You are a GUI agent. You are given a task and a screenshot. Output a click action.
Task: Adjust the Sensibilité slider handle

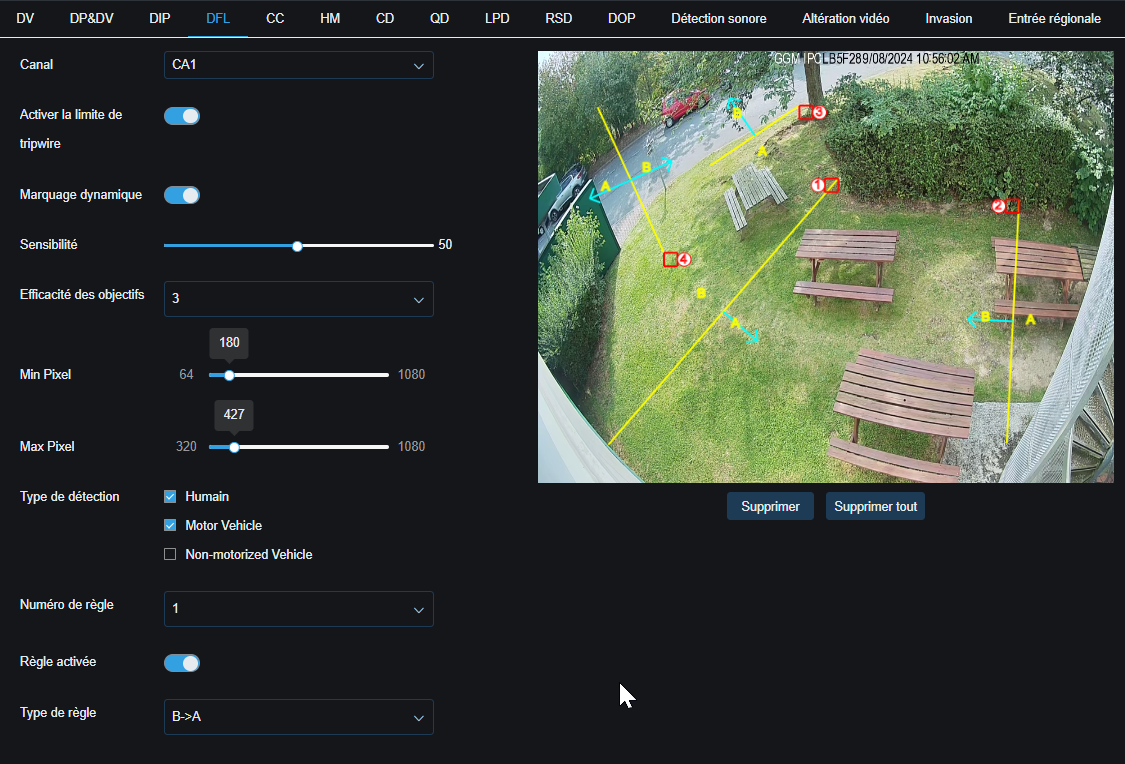pyautogui.click(x=297, y=244)
